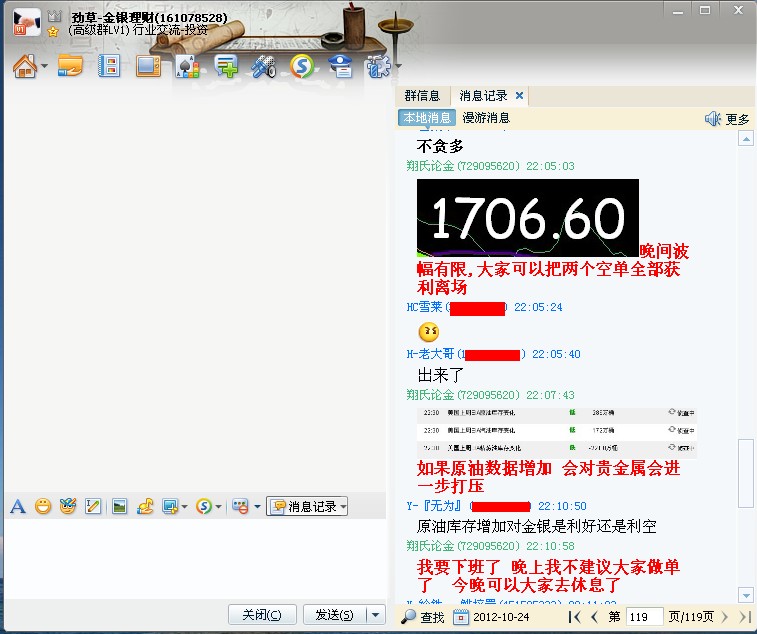The width and height of the screenshot is (757, 634).
Task: Open the group album icon
Action: point(148,67)
